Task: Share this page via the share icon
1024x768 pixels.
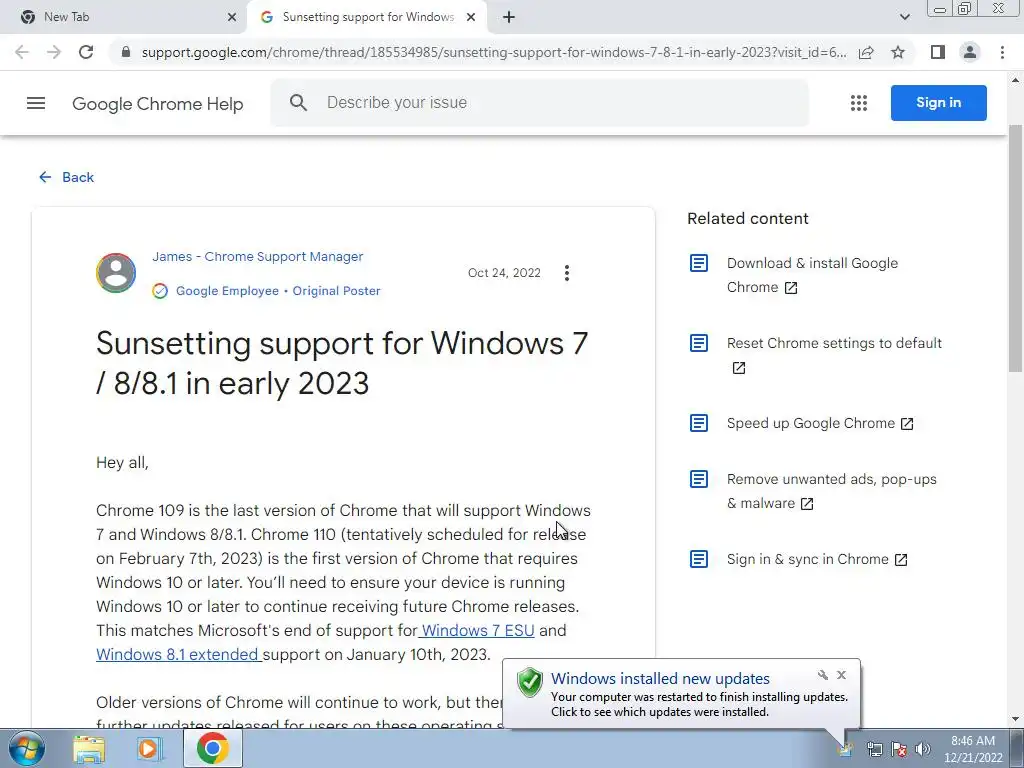Action: pos(866,52)
